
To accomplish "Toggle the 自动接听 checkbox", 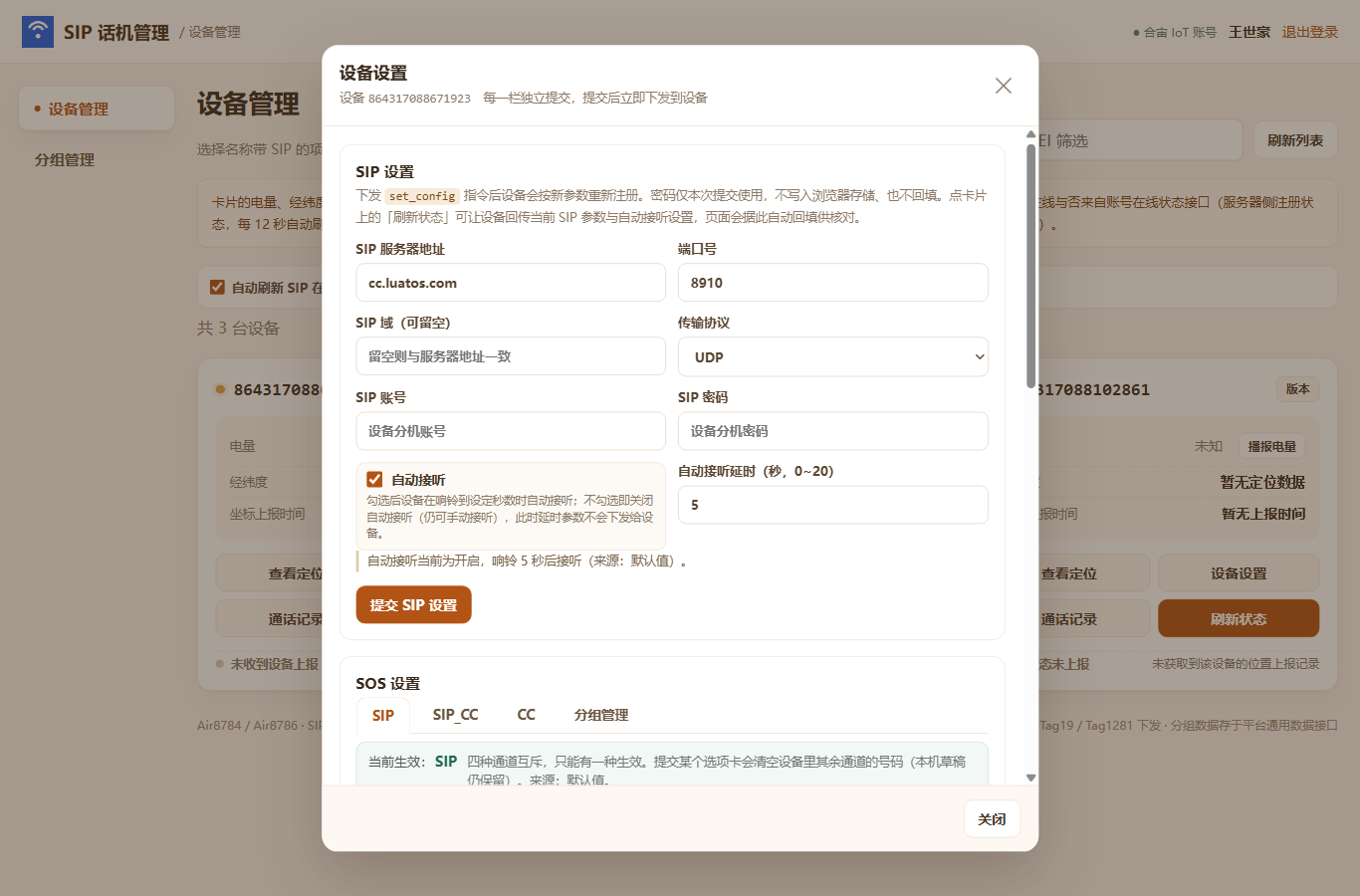I will 374,479.
